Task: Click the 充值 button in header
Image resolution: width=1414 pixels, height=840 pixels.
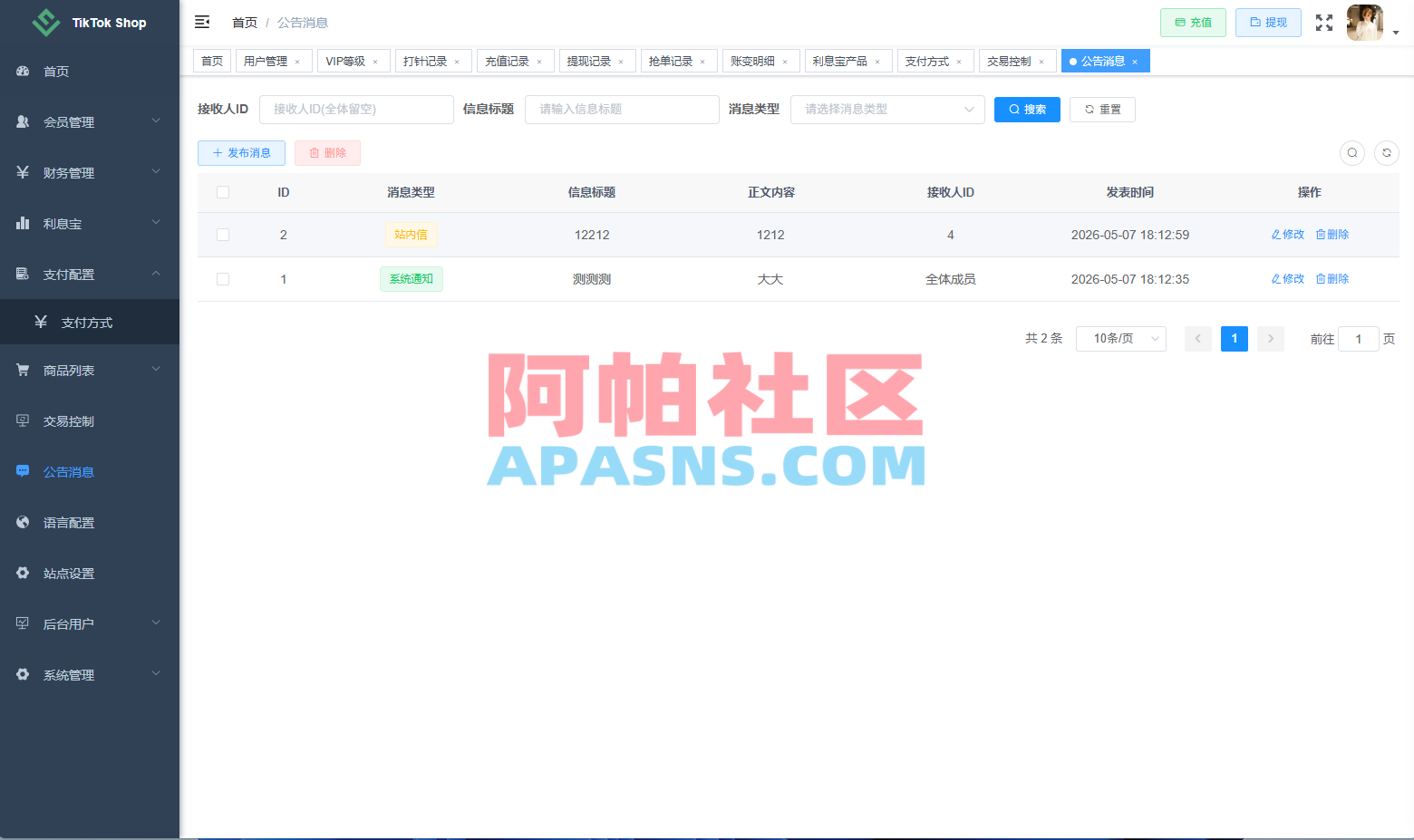Action: point(1193,23)
